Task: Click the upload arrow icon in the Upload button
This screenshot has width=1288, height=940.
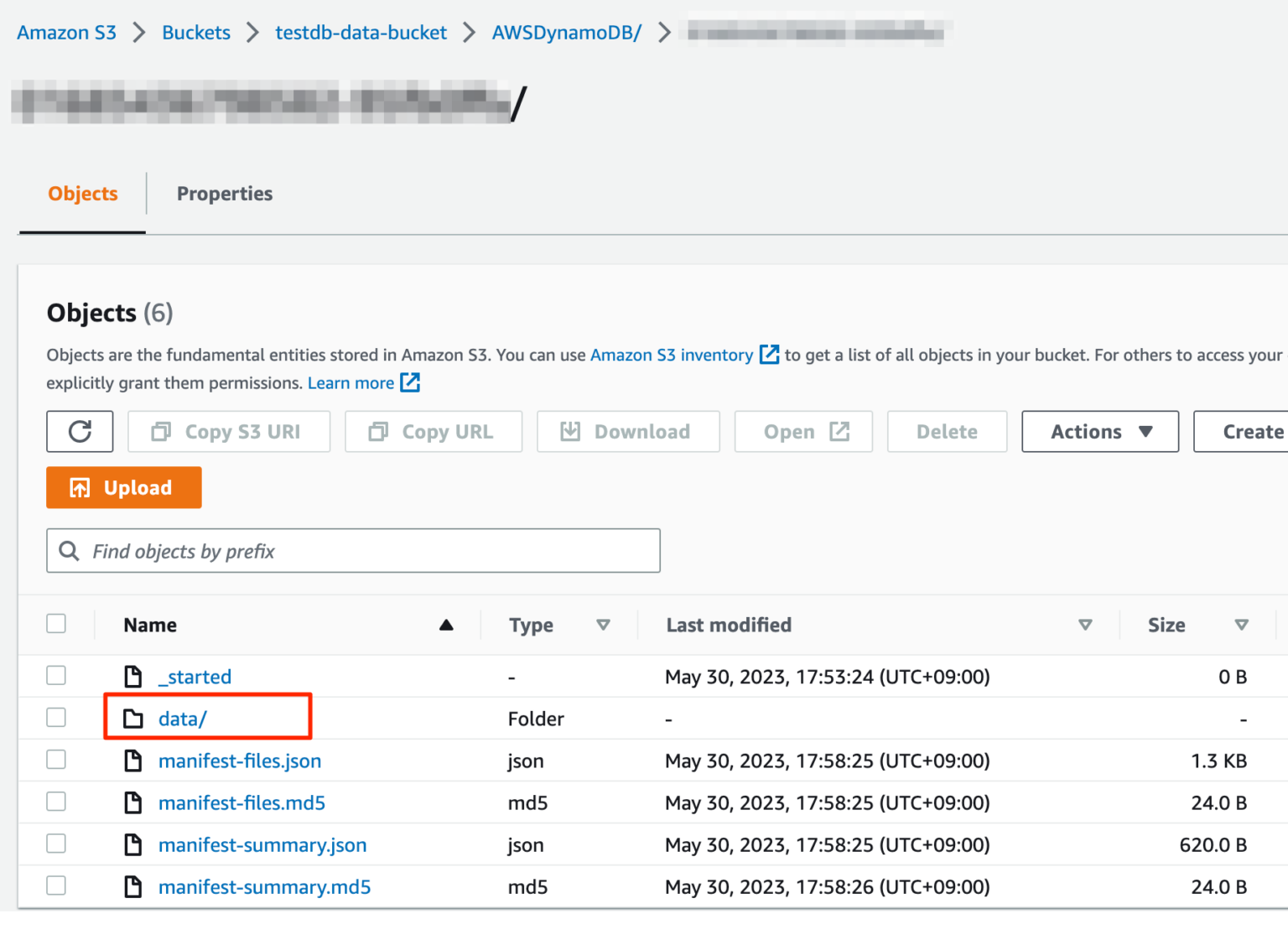Action: point(78,487)
